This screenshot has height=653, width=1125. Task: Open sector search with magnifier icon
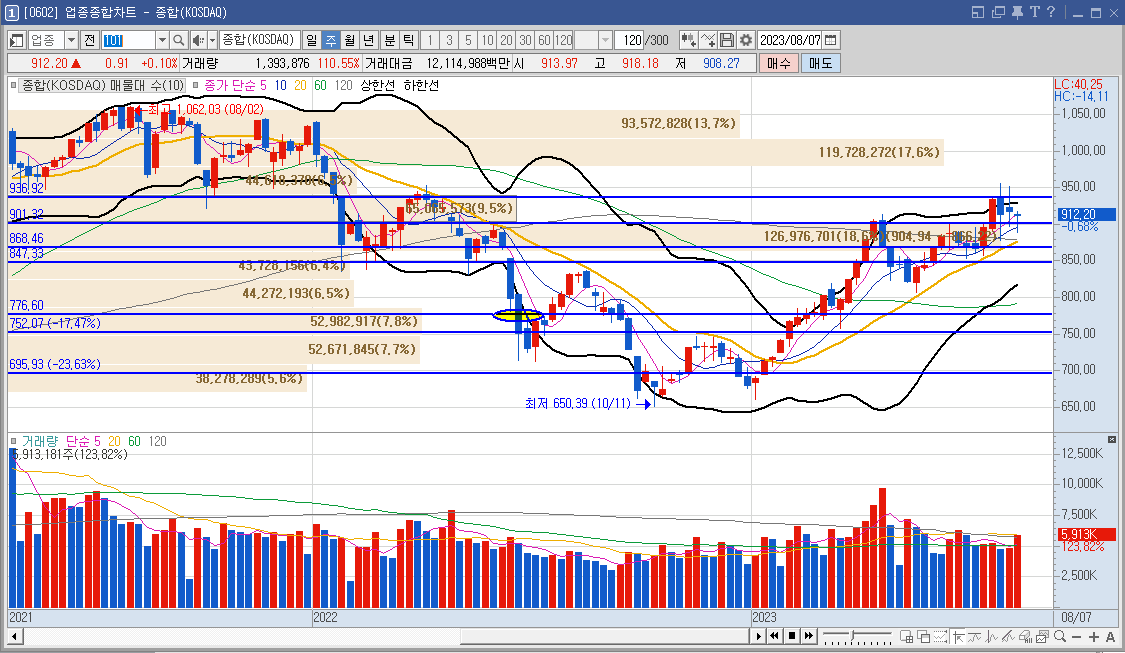[x=179, y=40]
